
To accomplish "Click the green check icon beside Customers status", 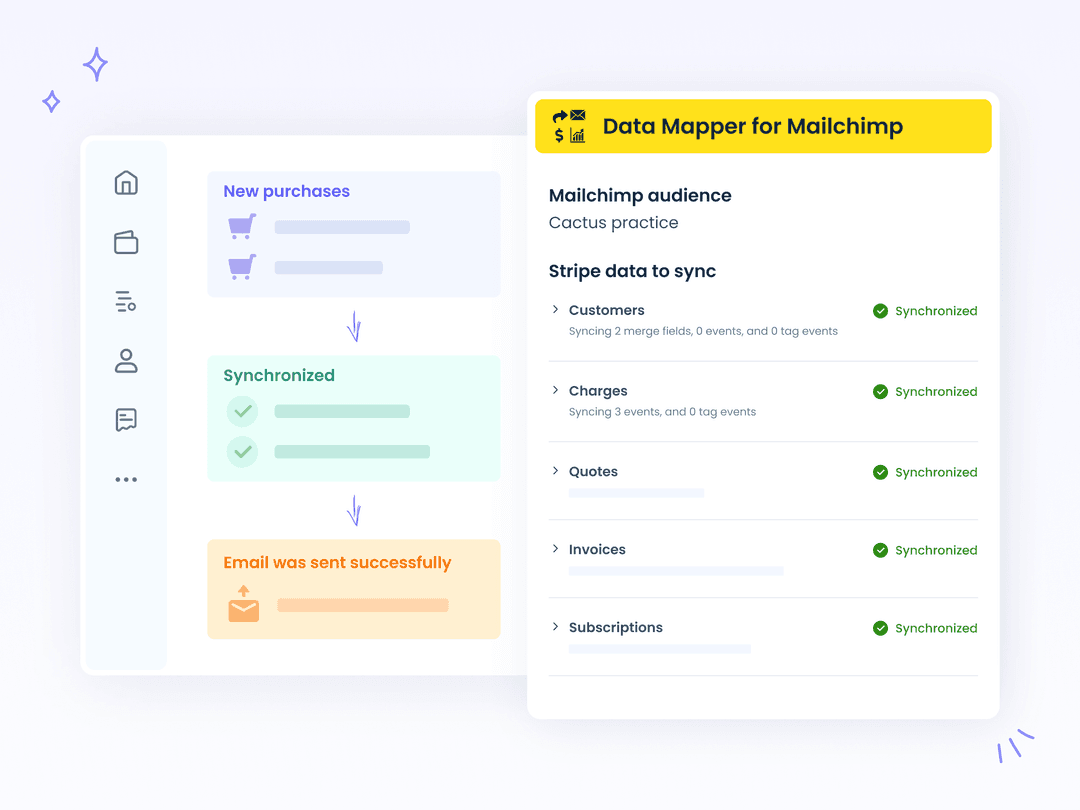I will (x=880, y=311).
